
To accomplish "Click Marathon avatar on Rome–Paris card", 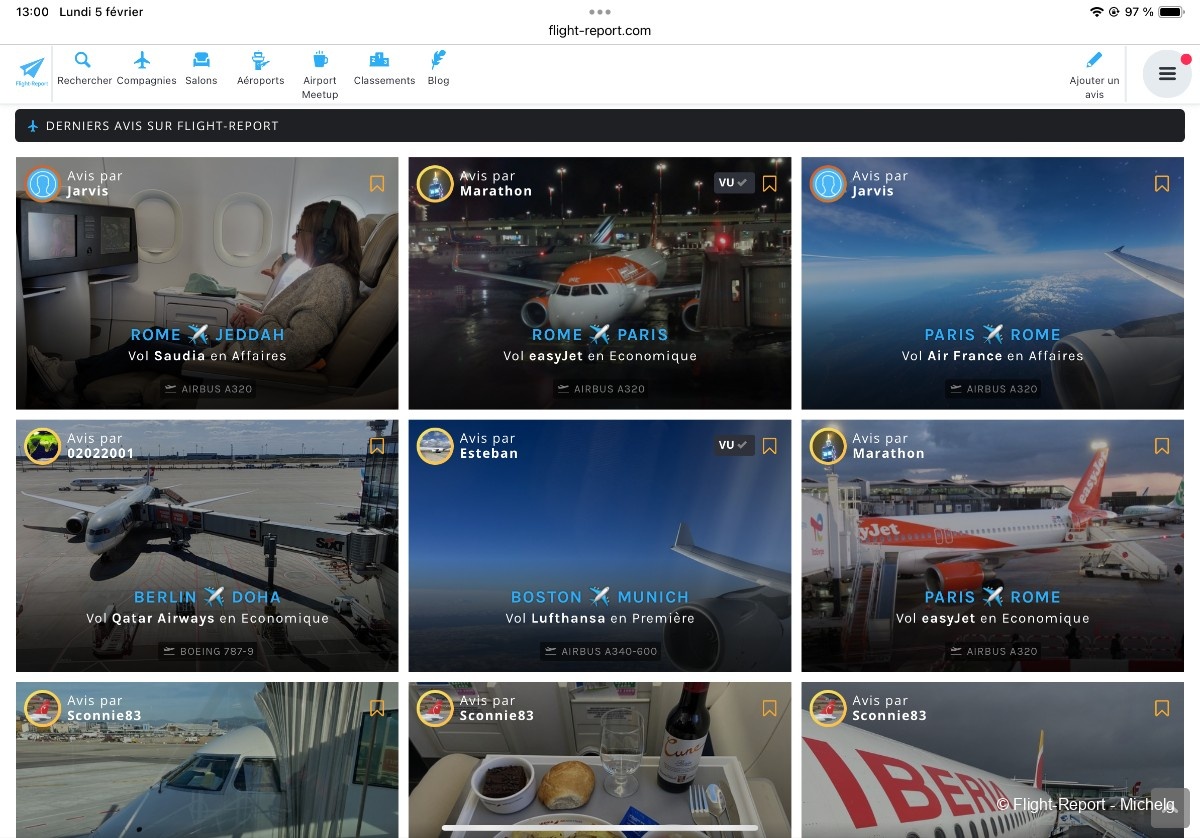I will point(435,184).
